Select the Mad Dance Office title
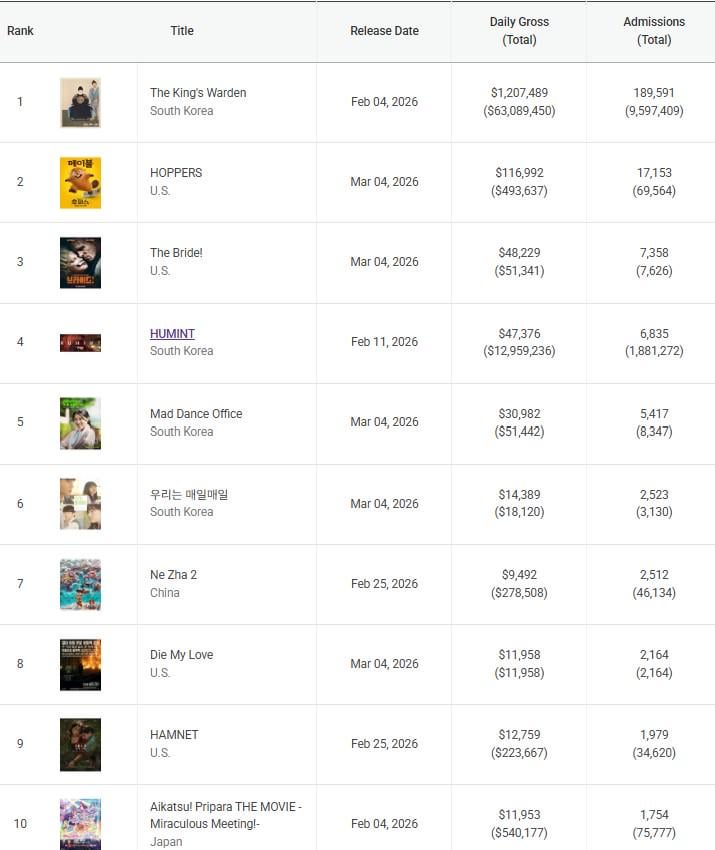 (x=196, y=414)
